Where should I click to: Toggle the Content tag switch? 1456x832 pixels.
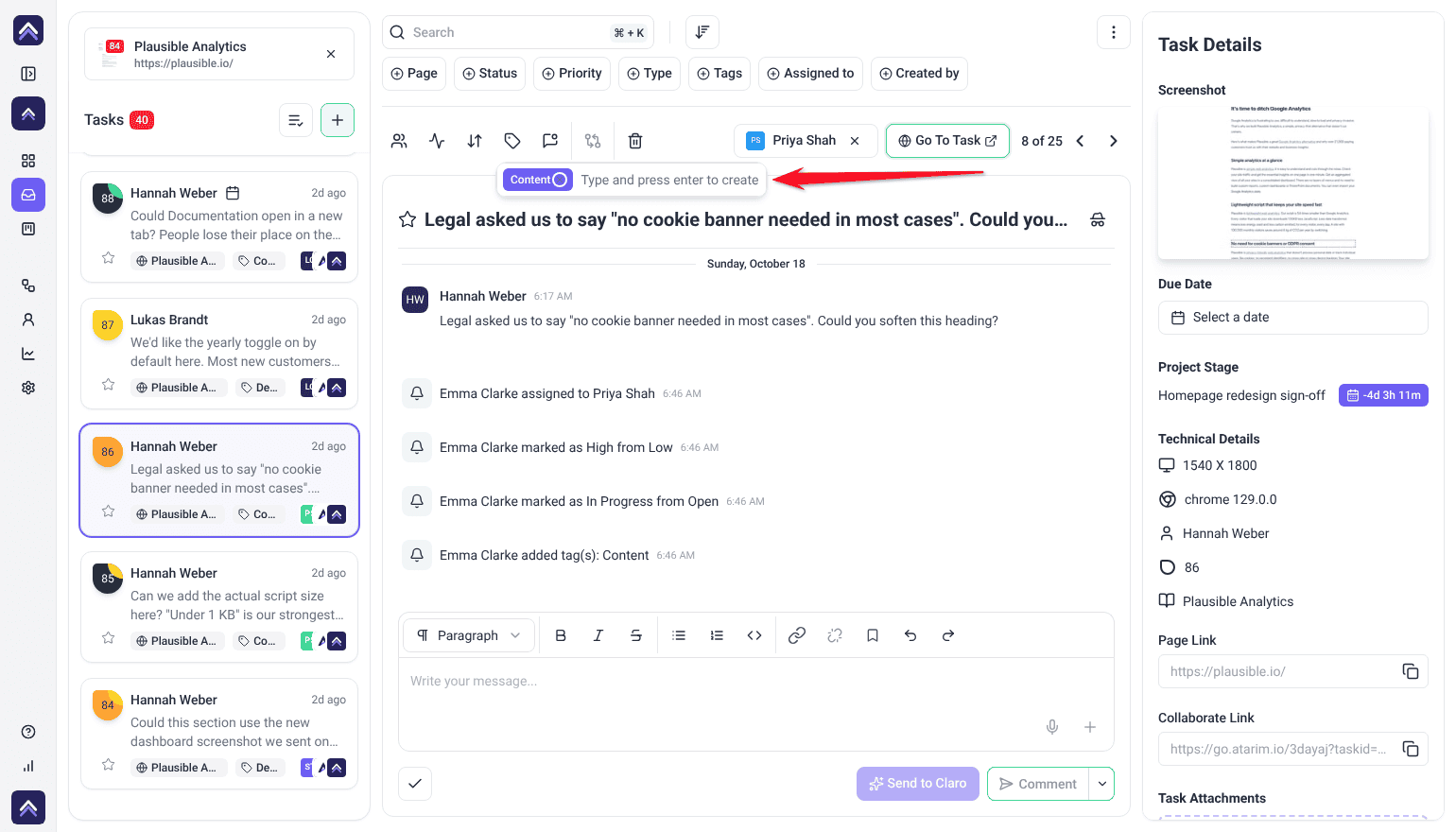[560, 180]
